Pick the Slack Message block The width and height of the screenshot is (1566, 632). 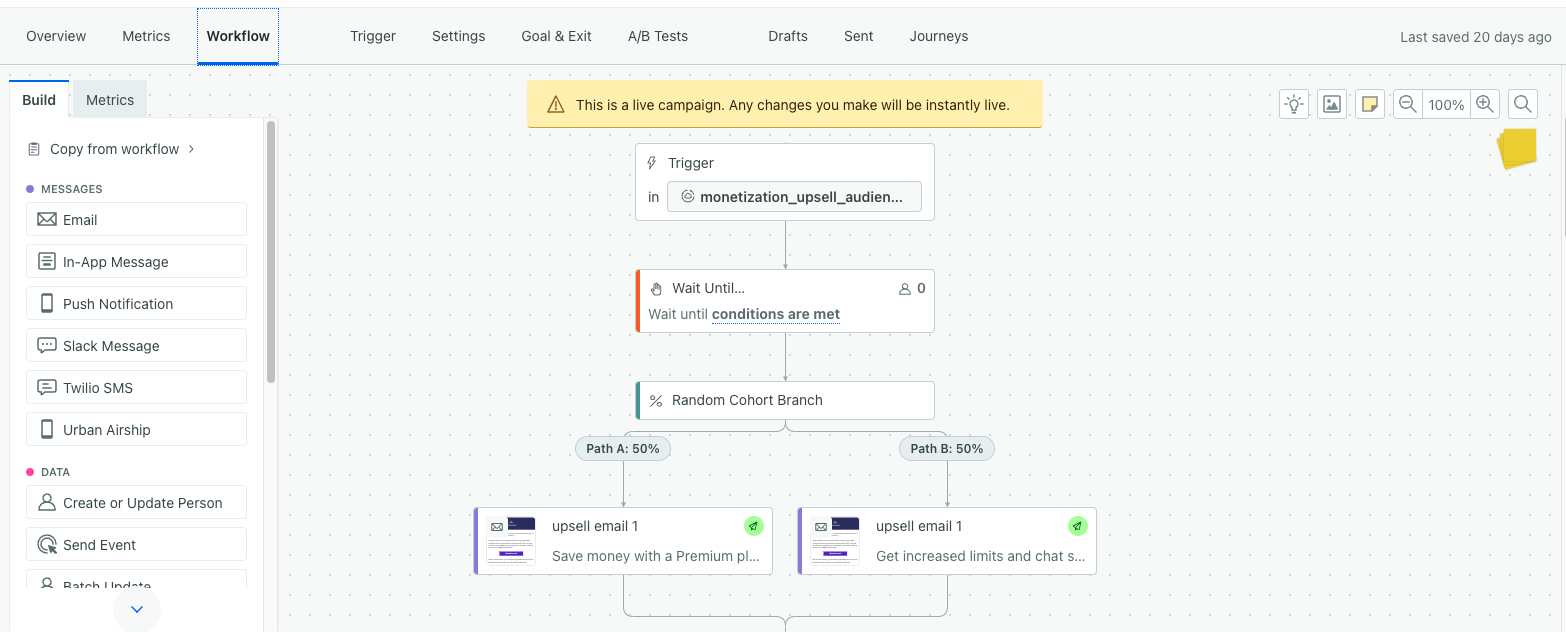click(x=136, y=346)
